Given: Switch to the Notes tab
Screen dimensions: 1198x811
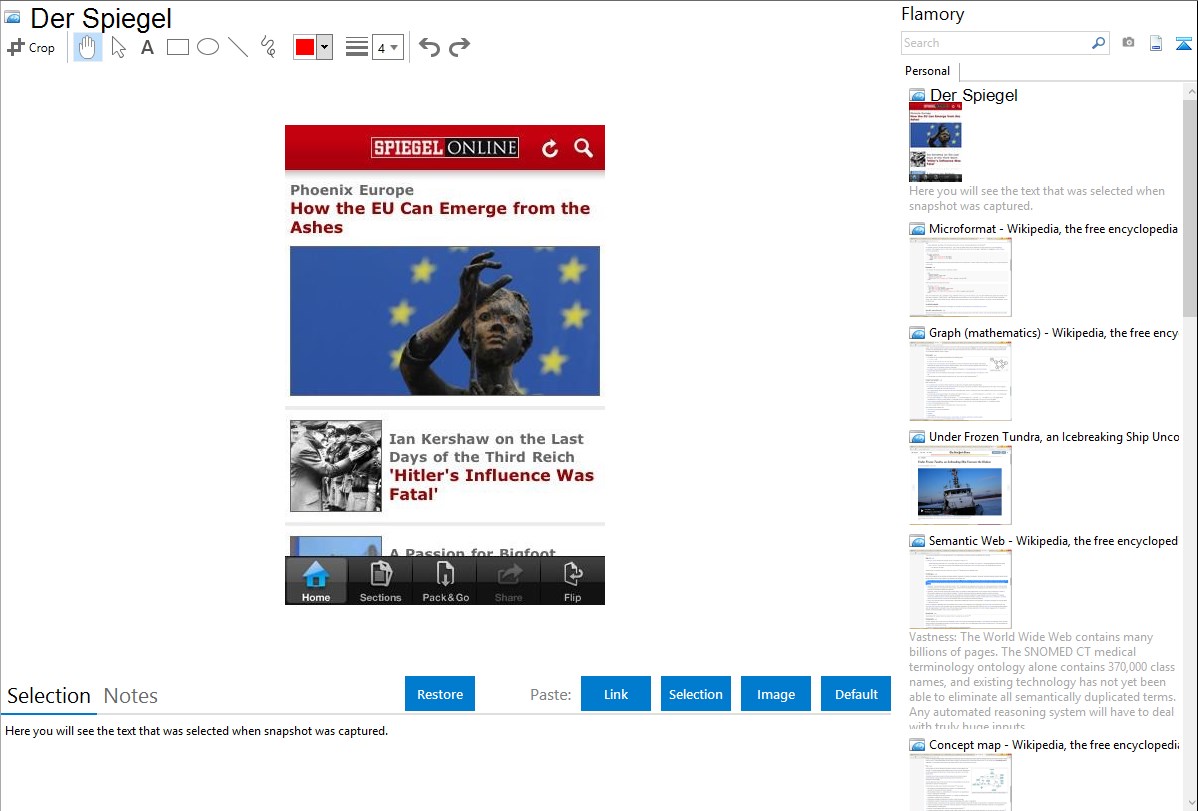Looking at the screenshot, I should (x=131, y=696).
